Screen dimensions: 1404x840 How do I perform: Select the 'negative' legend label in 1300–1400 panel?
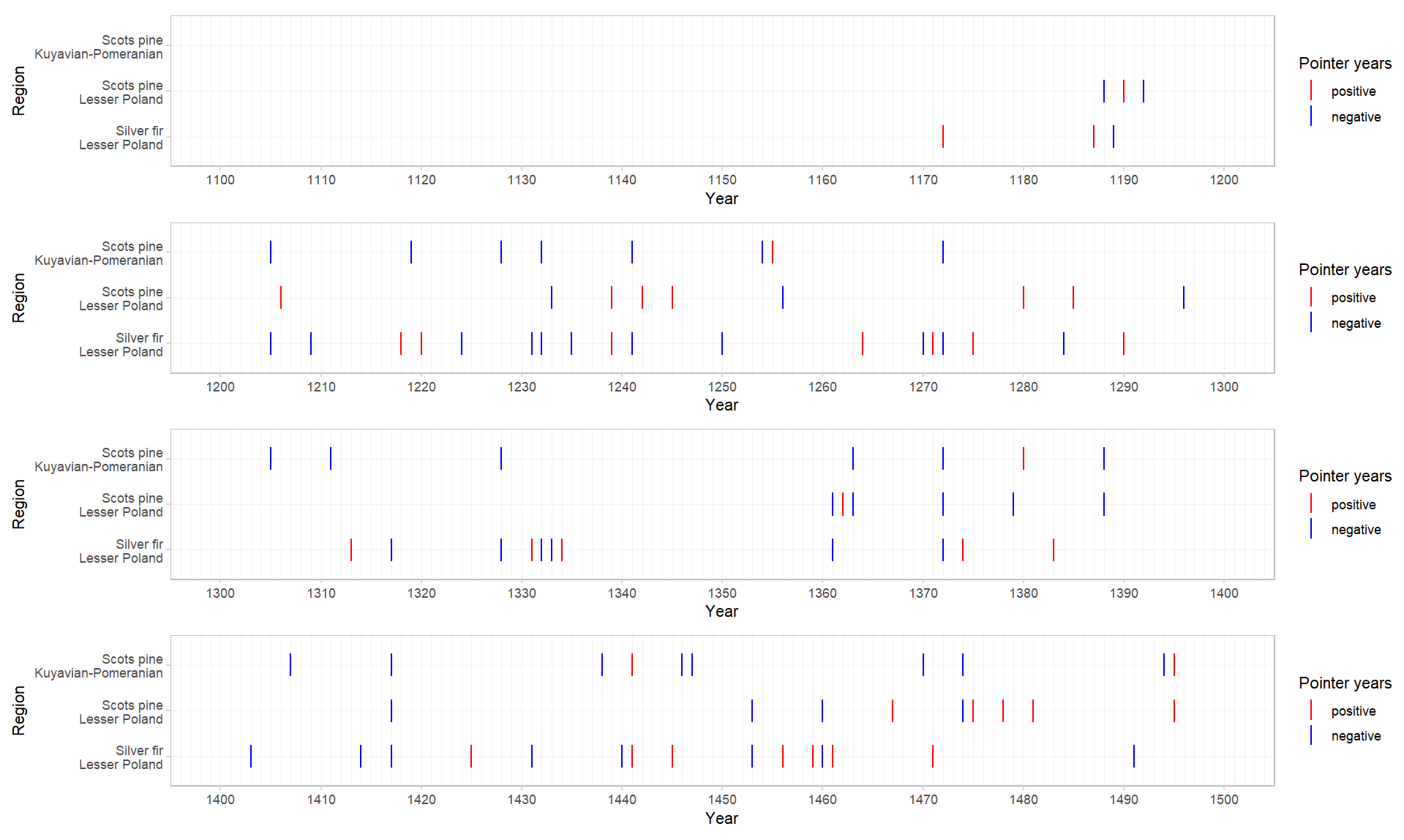(x=1355, y=530)
